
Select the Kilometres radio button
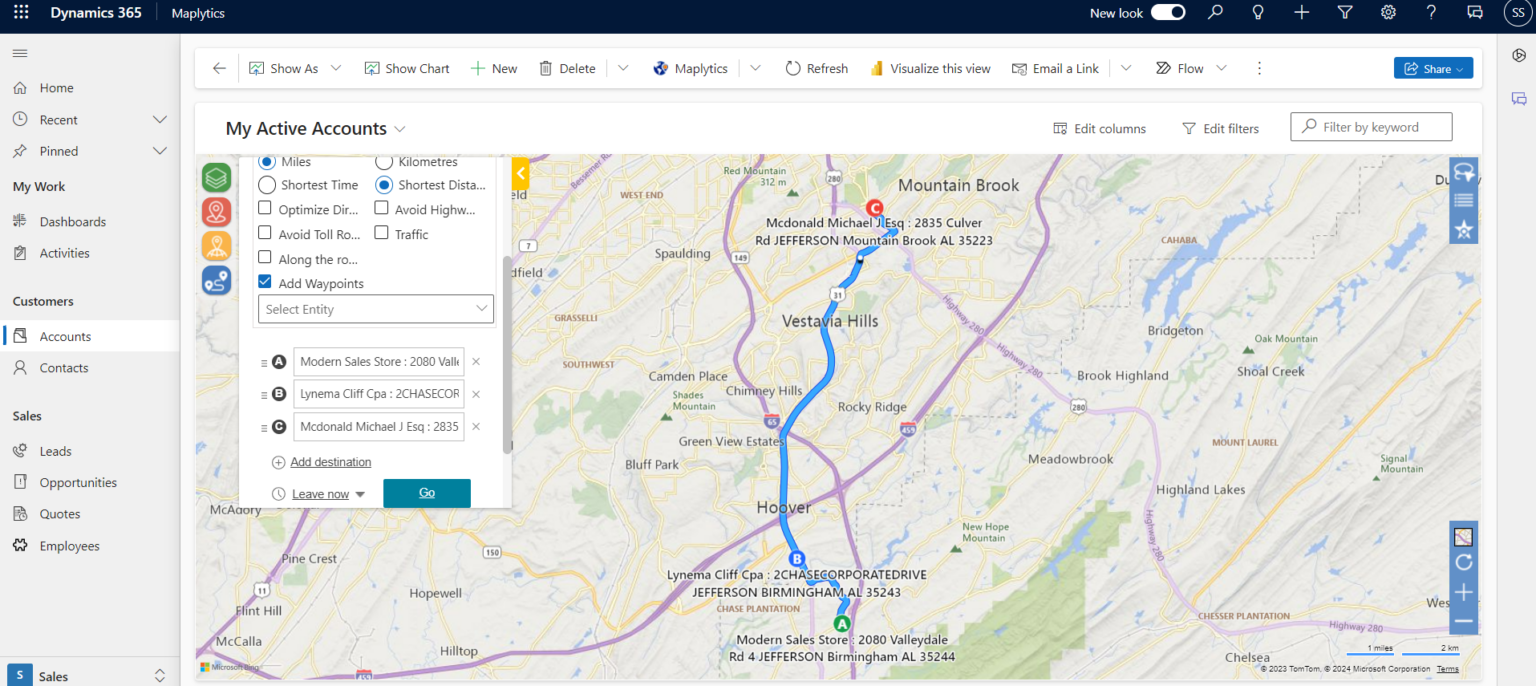[x=383, y=161]
